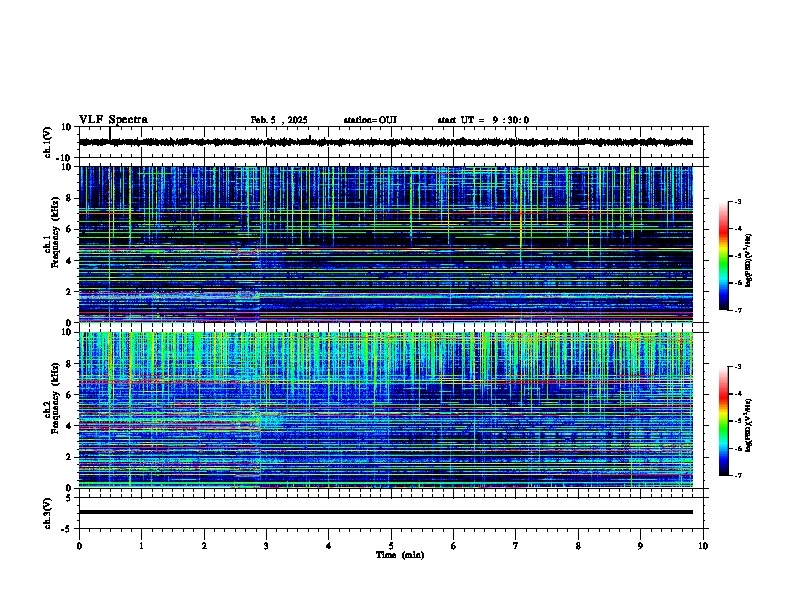Click the time axis tick label "7"

pyautogui.click(x=516, y=546)
